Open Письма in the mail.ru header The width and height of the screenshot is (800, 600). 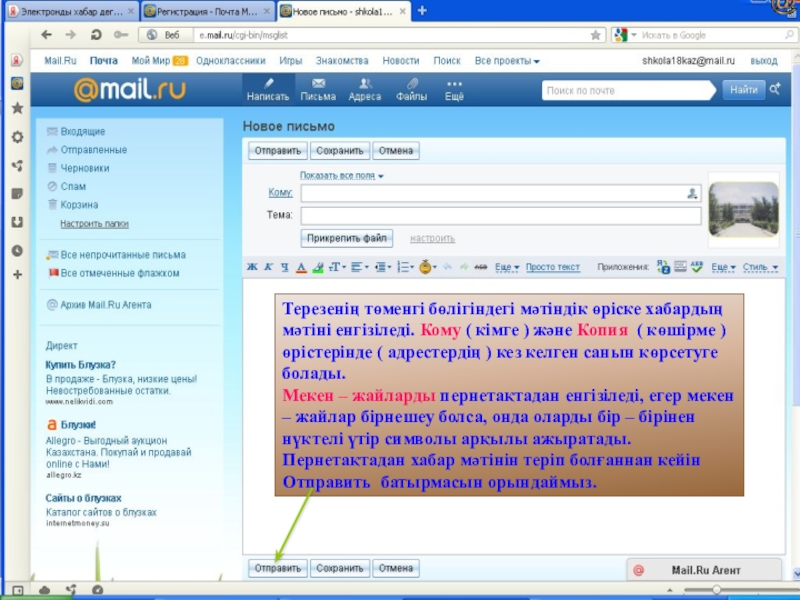tap(318, 89)
